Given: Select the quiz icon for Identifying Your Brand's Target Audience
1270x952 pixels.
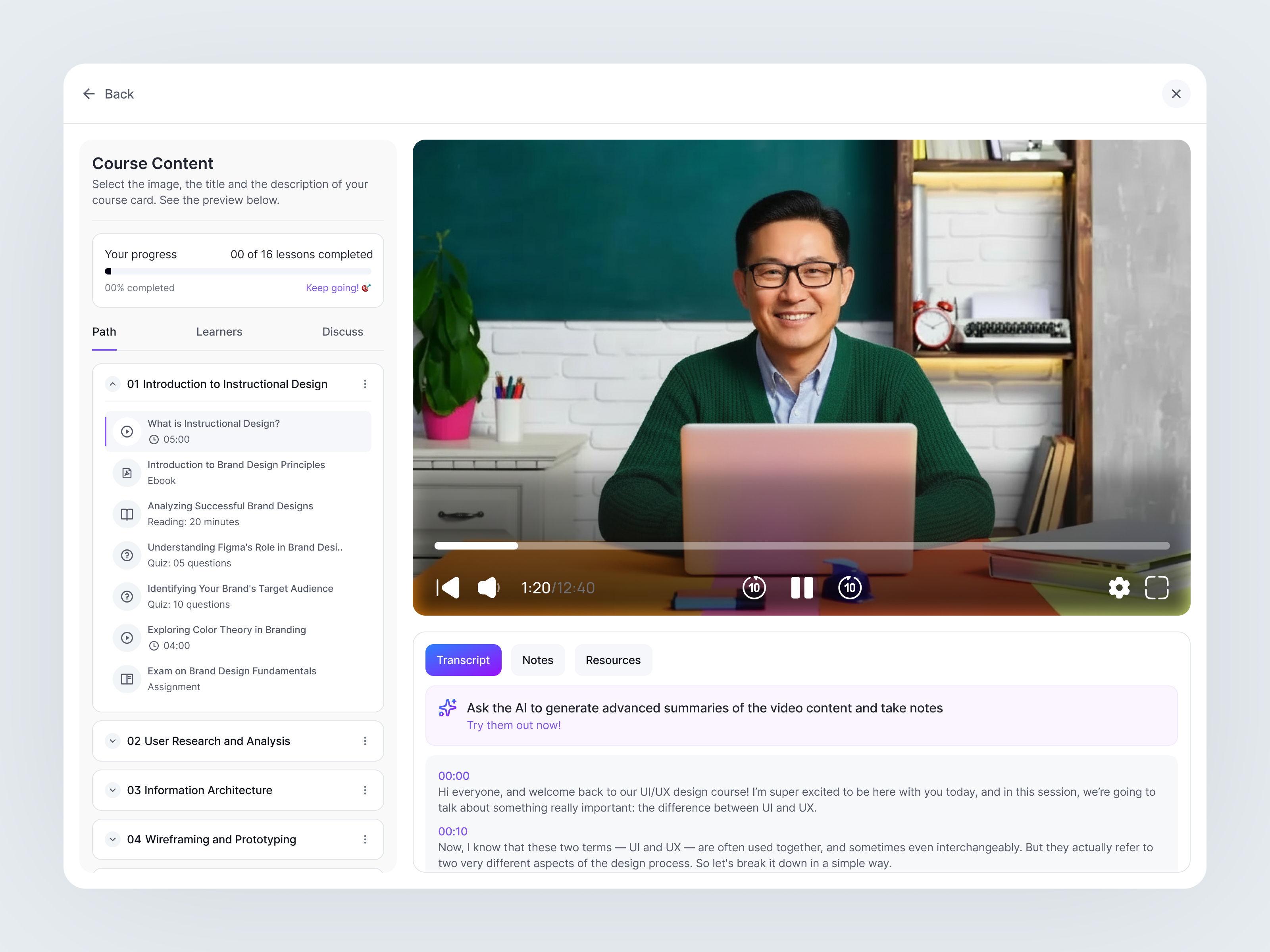Looking at the screenshot, I should 127,596.
